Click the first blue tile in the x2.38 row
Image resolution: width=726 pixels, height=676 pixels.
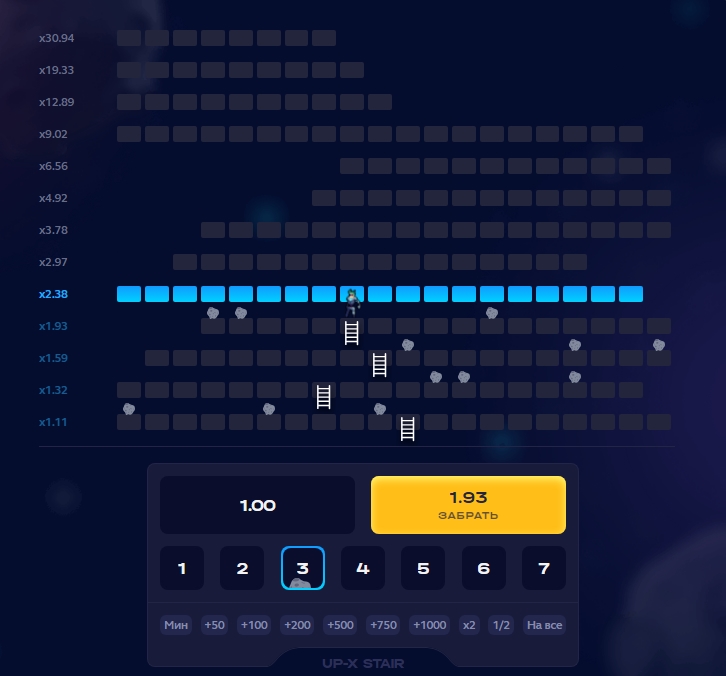pyautogui.click(x=129, y=294)
